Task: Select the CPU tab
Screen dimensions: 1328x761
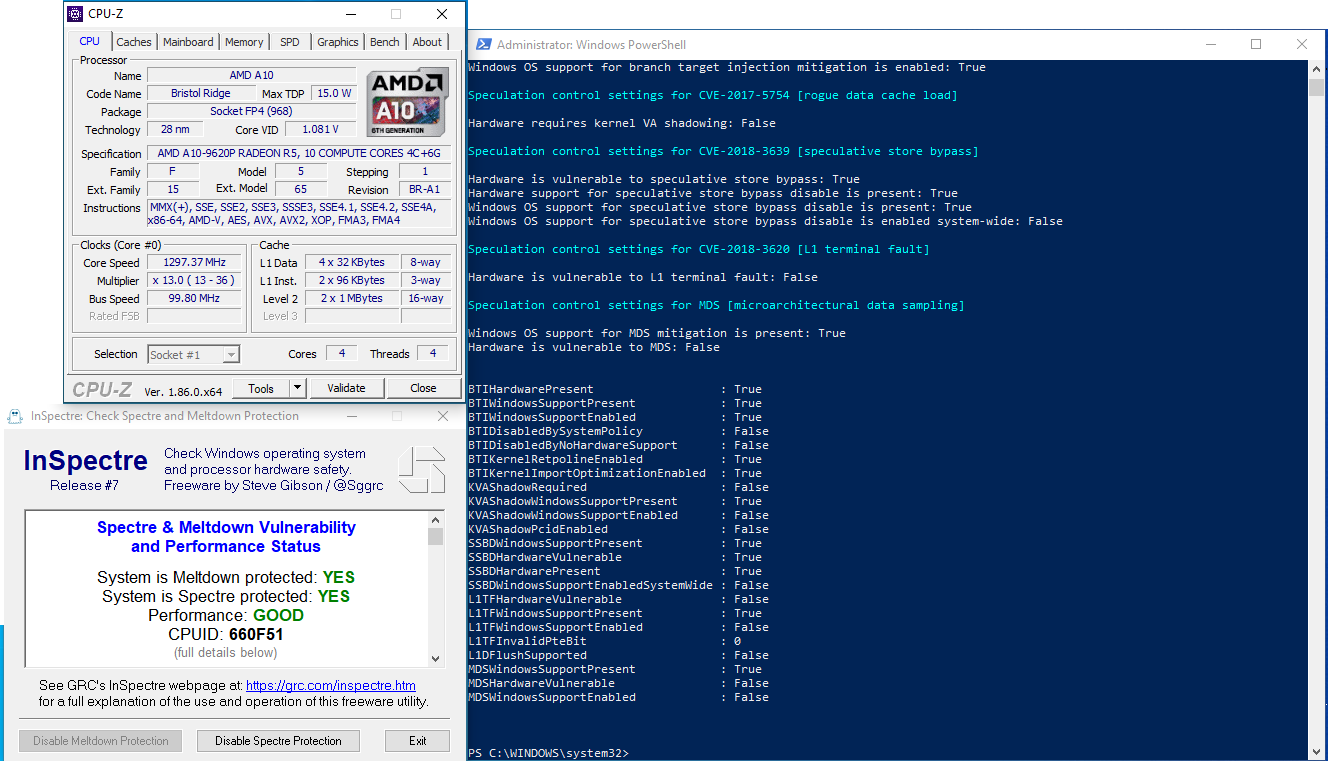Action: [x=90, y=41]
